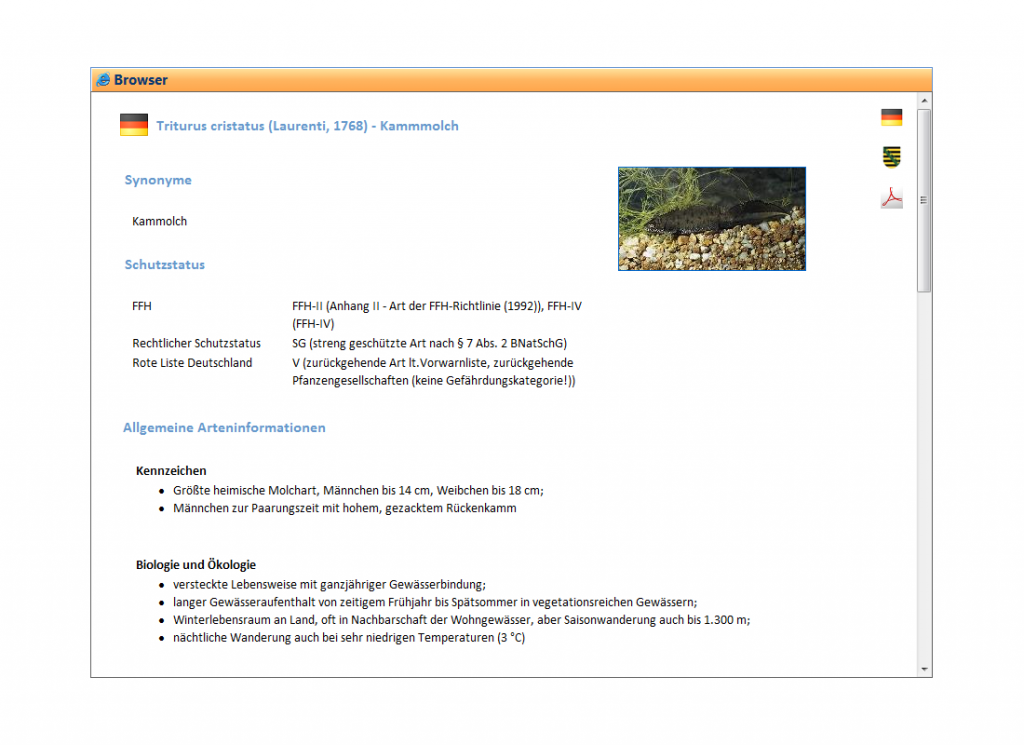Click the 'Rechtlicher Schutzstatus' label
This screenshot has height=745, width=1024.
pos(197,343)
